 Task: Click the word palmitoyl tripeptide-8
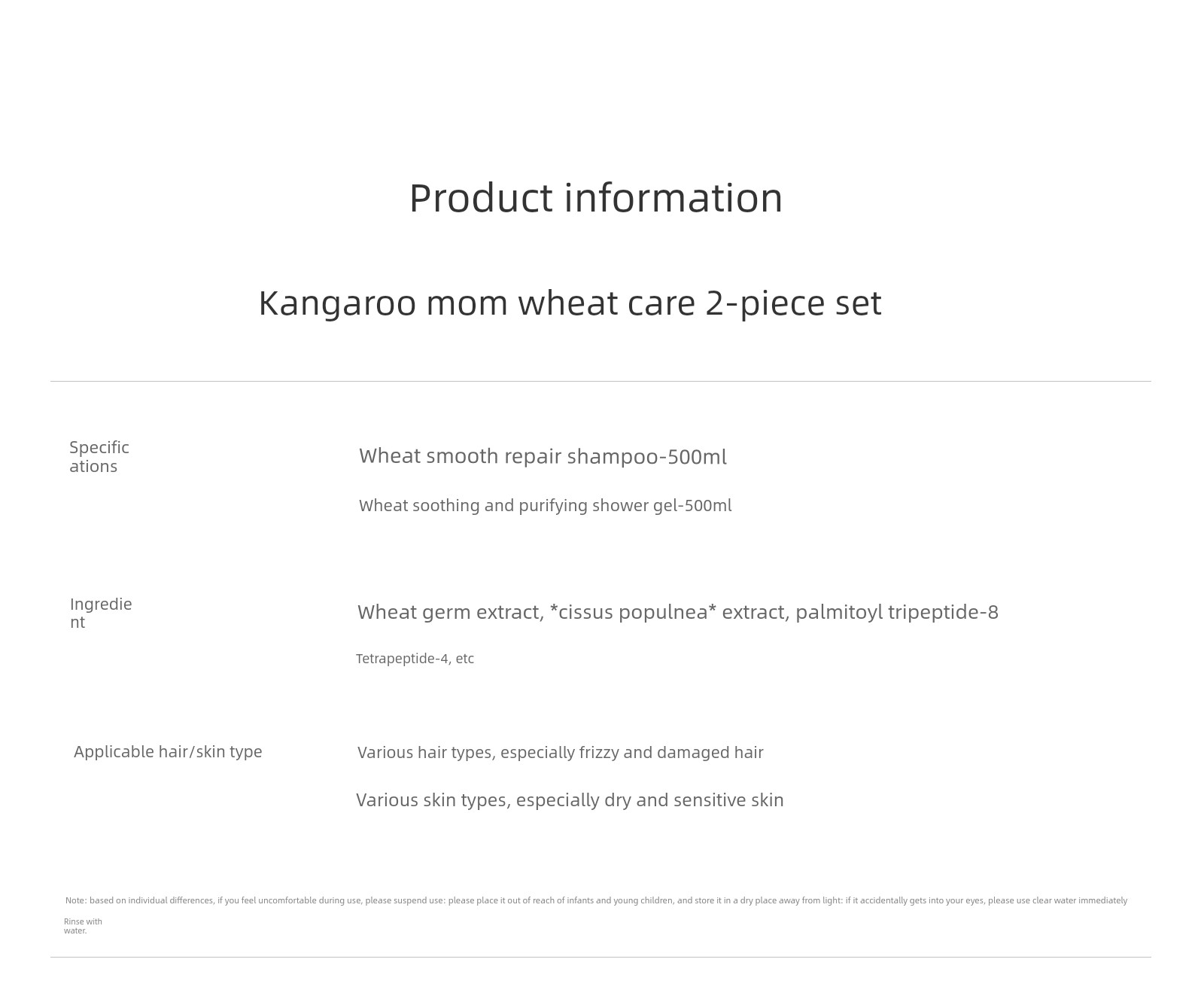(x=897, y=612)
